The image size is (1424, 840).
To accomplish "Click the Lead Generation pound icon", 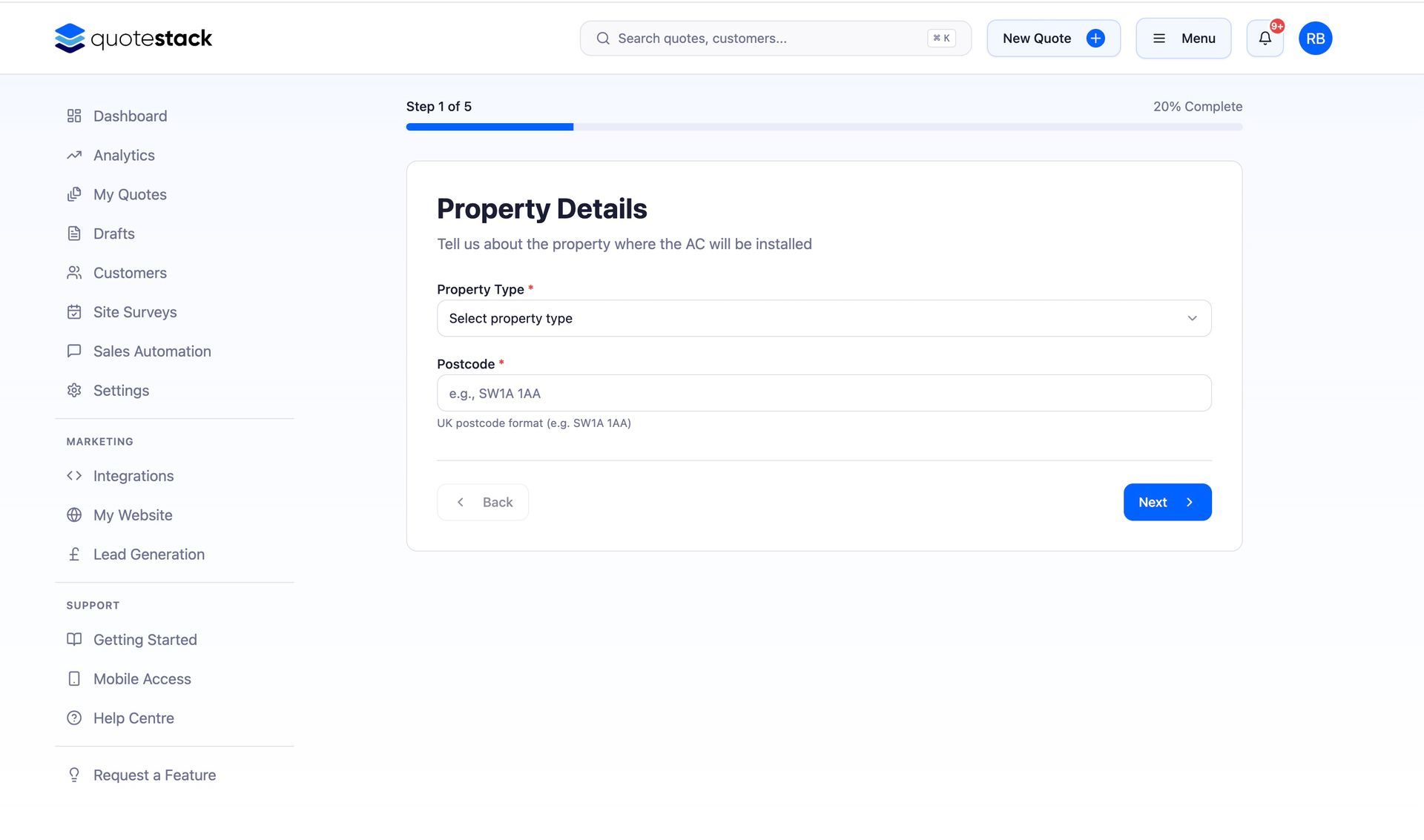I will pos(74,555).
